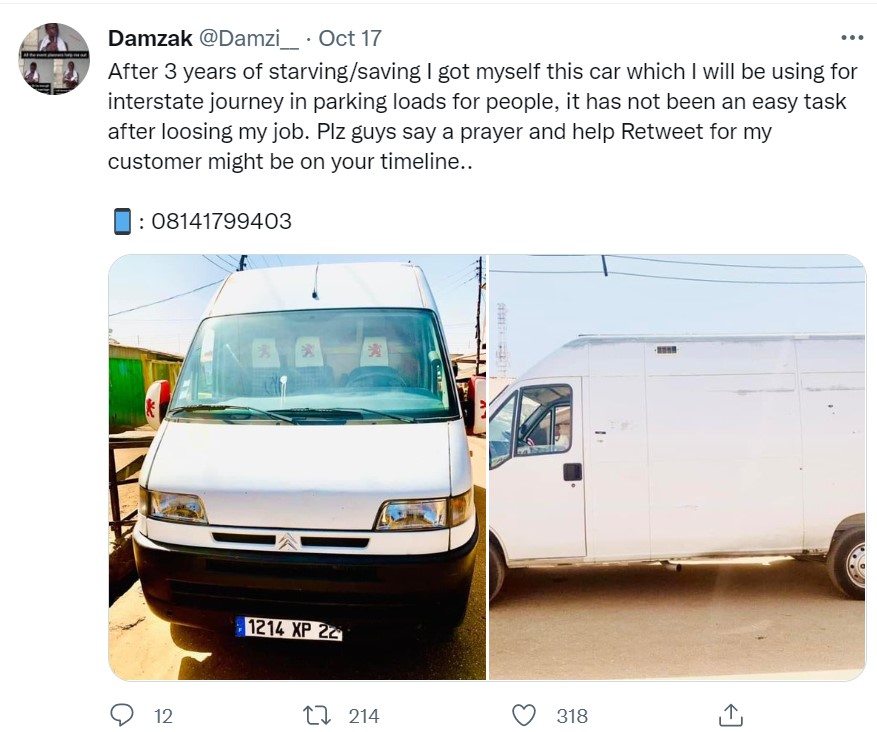Click the retweet arrows icon
The height and width of the screenshot is (732, 877).
coord(316,715)
